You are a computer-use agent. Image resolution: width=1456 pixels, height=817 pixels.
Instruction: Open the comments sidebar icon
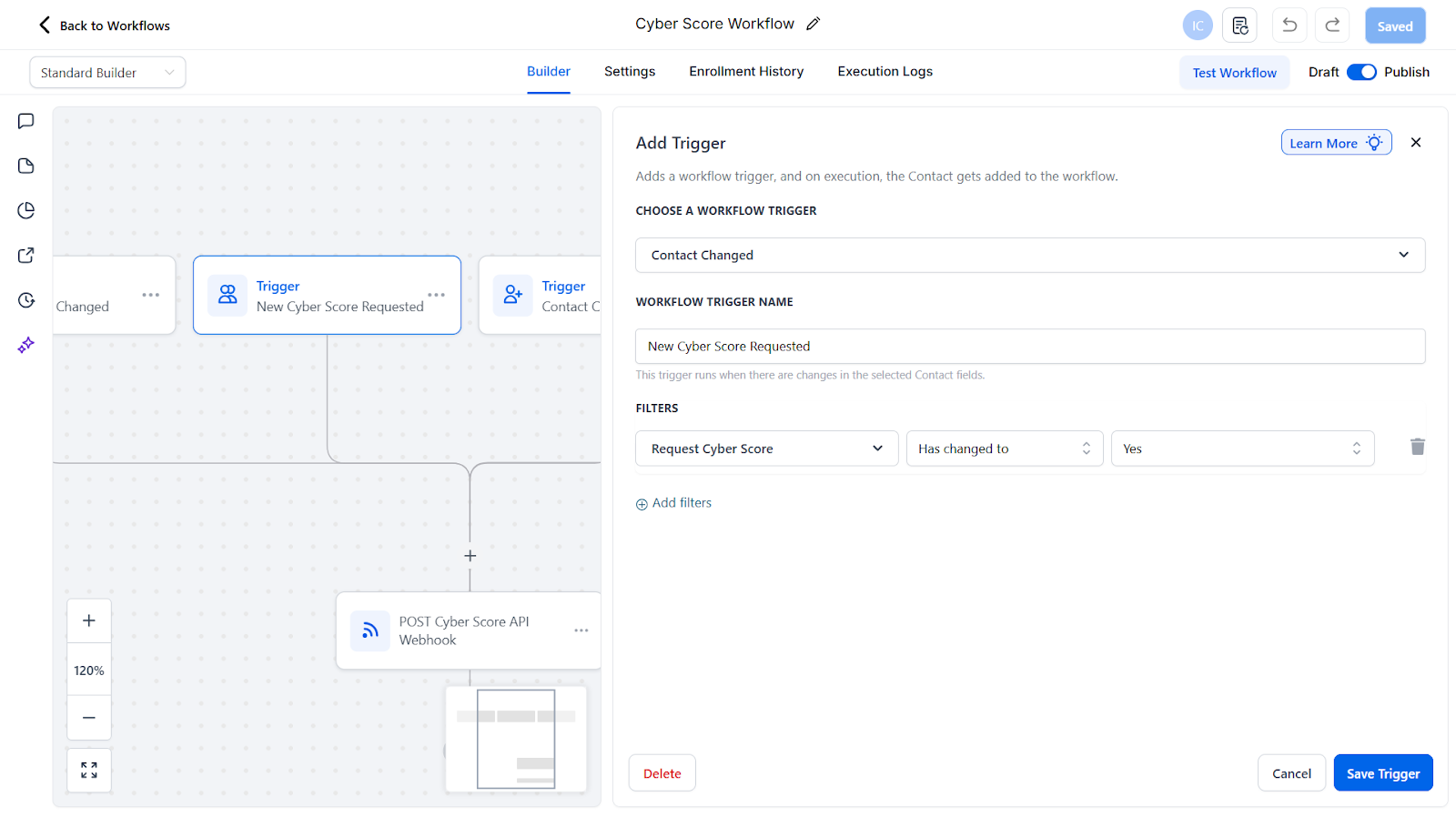click(x=26, y=121)
